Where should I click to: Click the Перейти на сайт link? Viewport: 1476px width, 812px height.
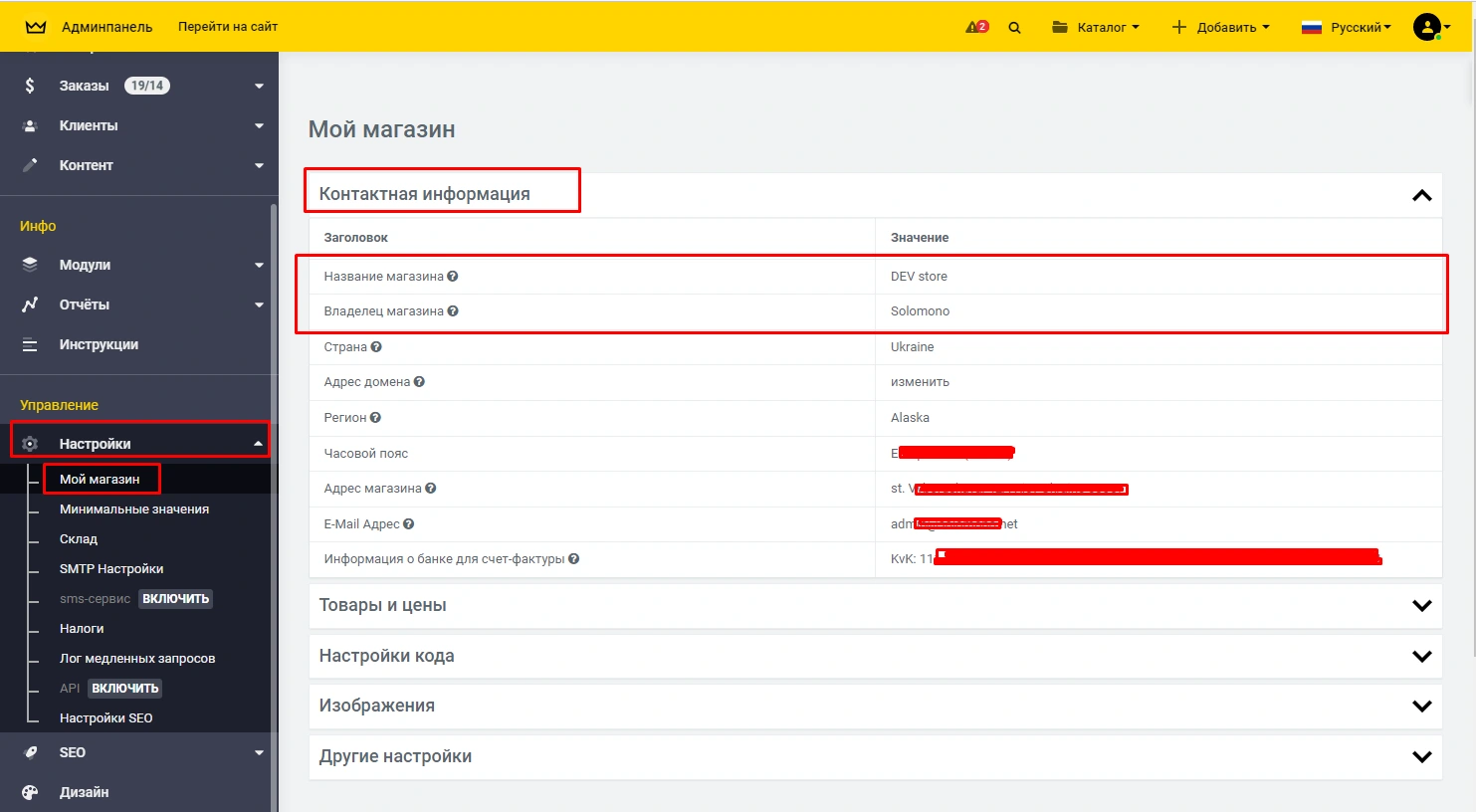point(228,27)
